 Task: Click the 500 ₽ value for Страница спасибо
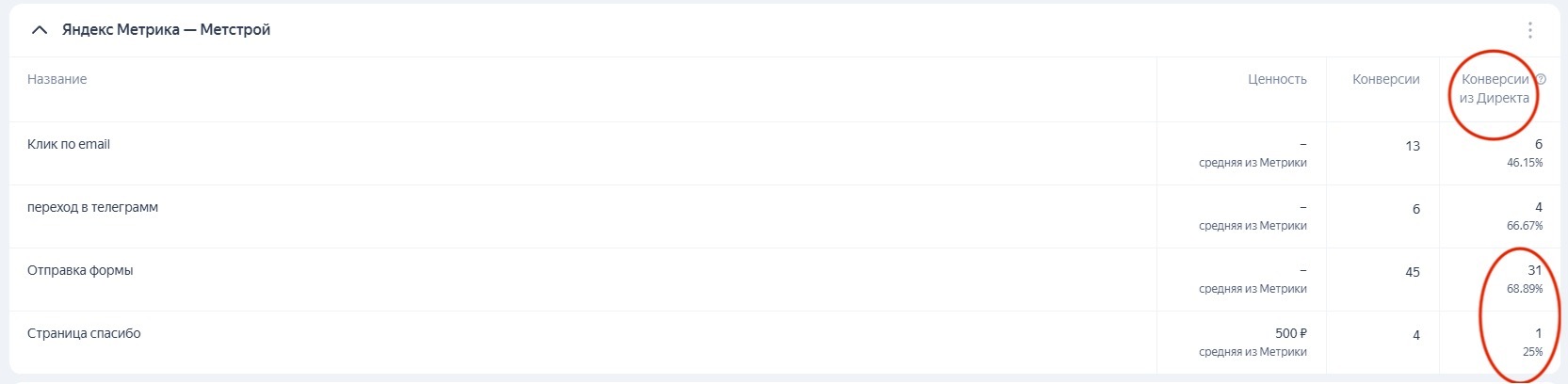(1290, 334)
